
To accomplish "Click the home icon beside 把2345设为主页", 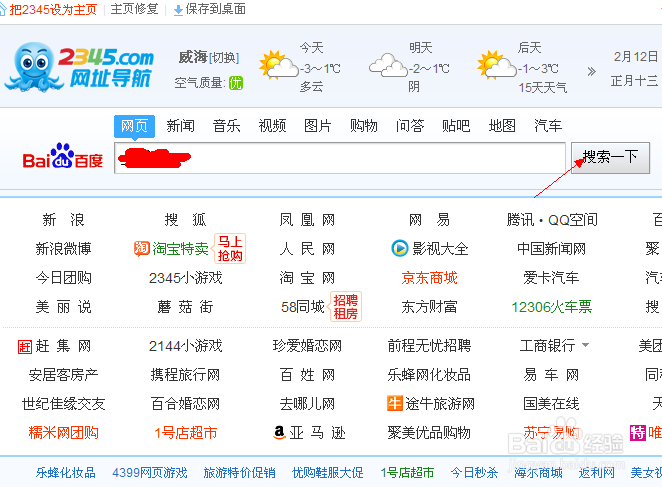I will click(x=3, y=9).
